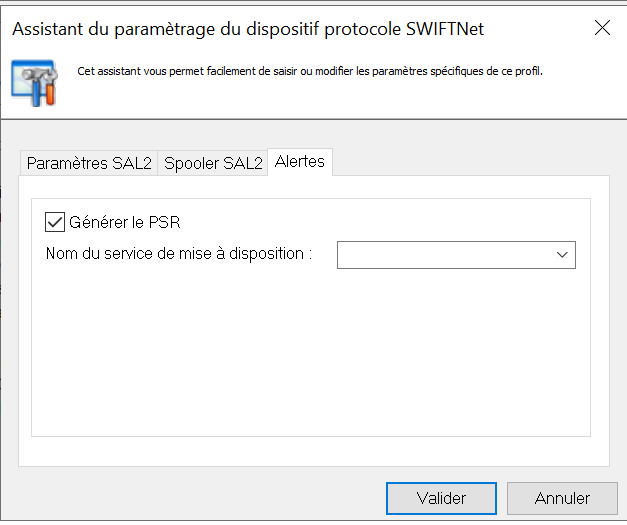Click the assistant description text in the header
This screenshot has height=525, width=627.
click(x=310, y=72)
